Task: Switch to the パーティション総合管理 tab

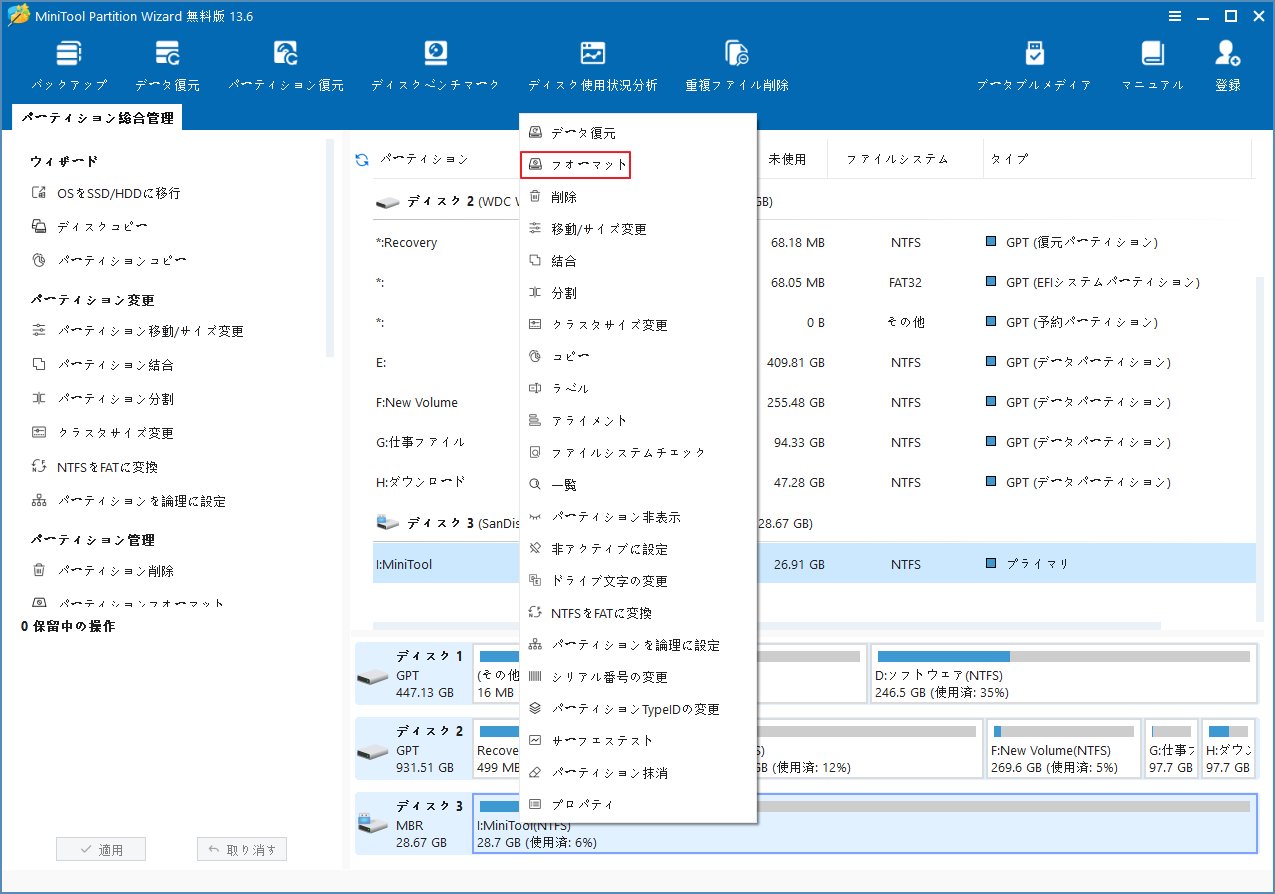Action: tap(96, 117)
